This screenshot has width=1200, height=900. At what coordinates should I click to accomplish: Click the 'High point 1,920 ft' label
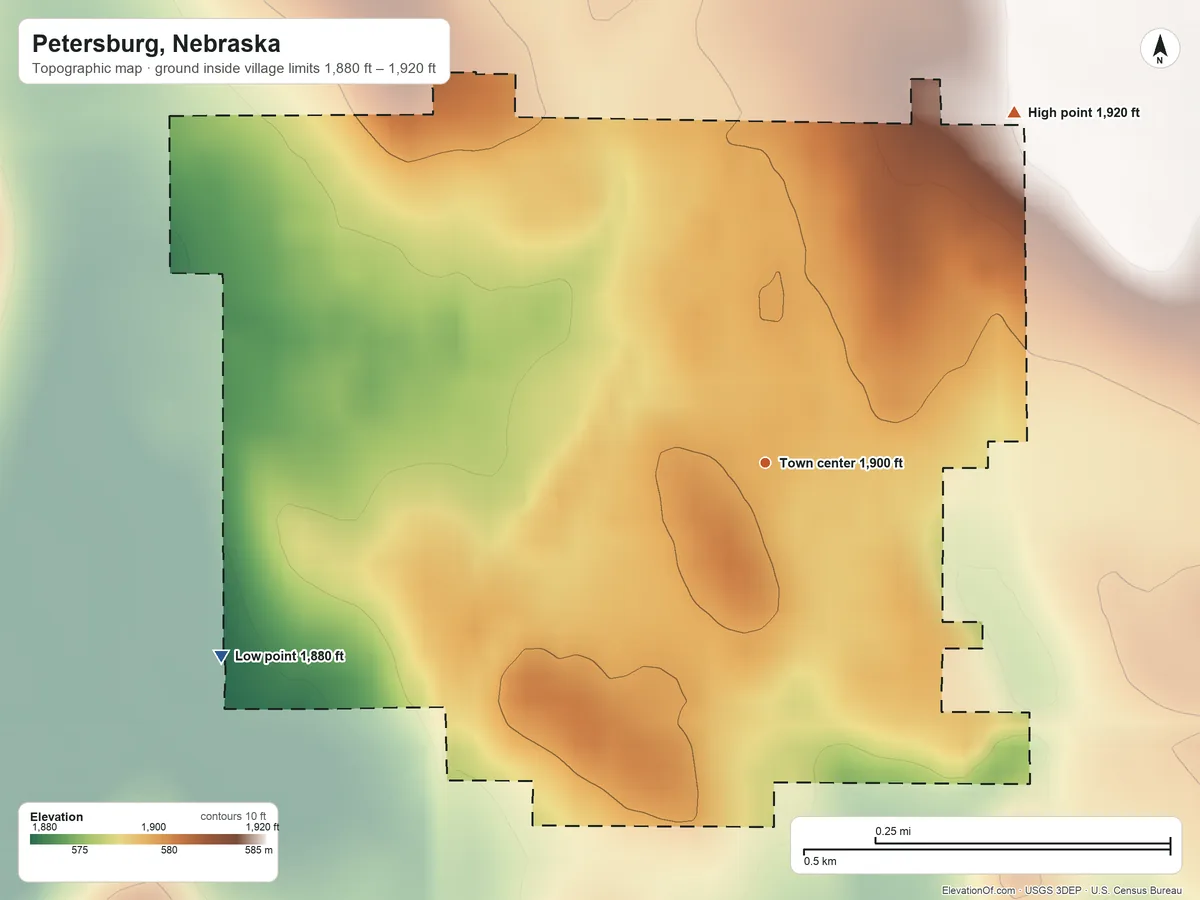pyautogui.click(x=1084, y=113)
